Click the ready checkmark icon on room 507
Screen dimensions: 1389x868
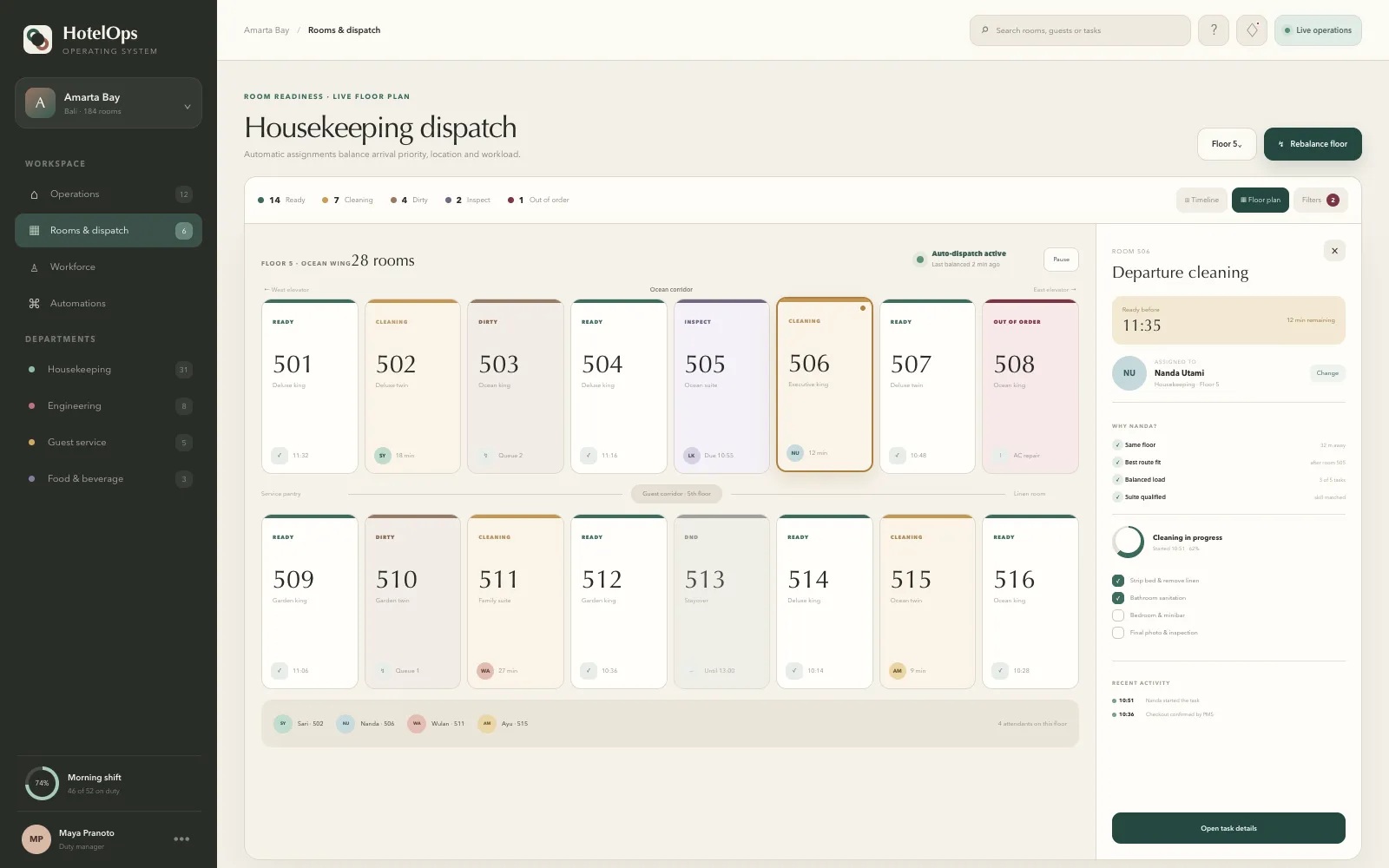897,455
